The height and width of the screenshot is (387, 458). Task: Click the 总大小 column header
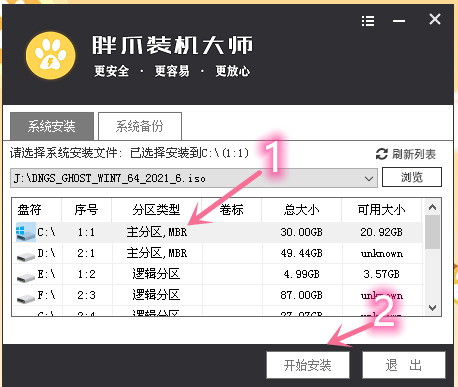pyautogui.click(x=301, y=210)
